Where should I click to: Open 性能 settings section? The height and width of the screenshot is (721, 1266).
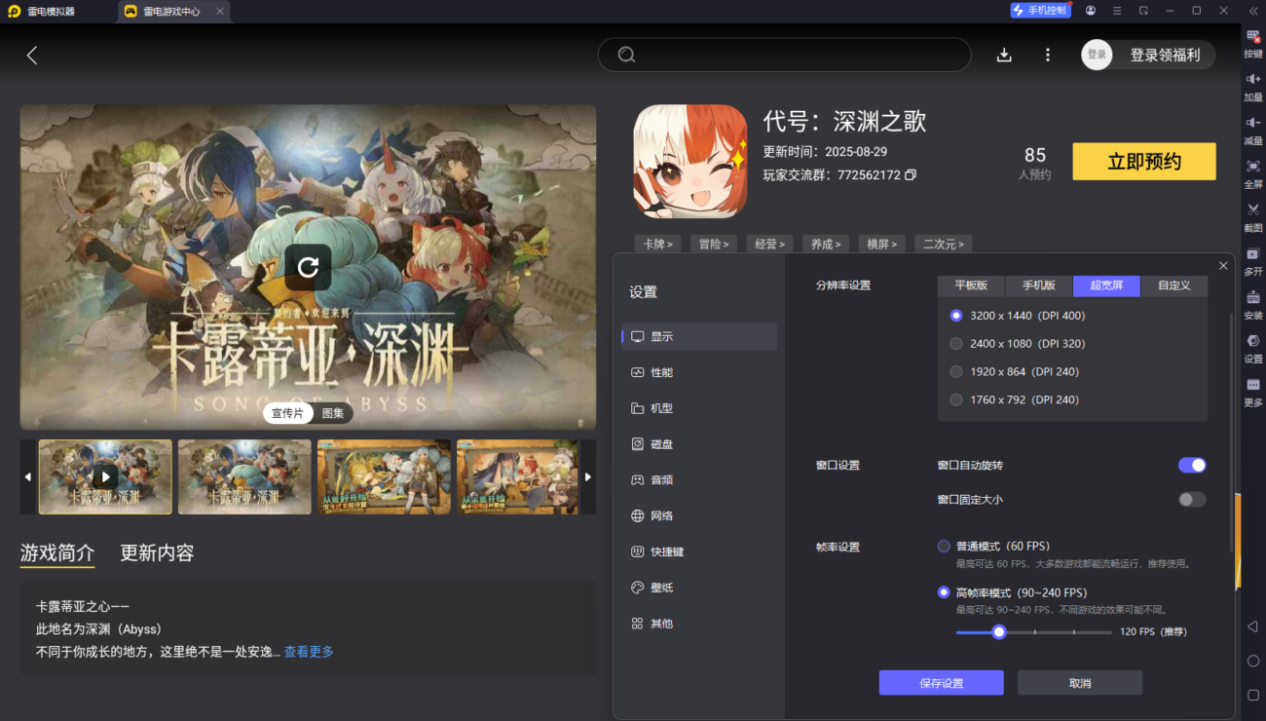click(x=699, y=372)
